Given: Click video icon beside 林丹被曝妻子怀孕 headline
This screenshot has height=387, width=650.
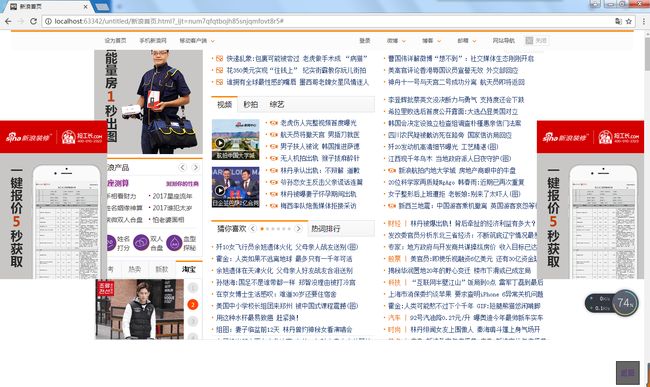Looking at the screenshot, I should tap(274, 194).
